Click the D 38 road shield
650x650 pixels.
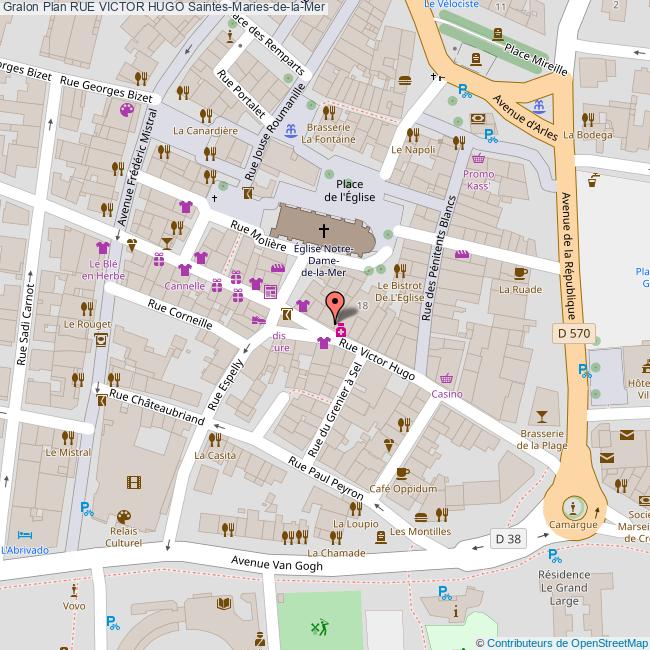[x=506, y=539]
